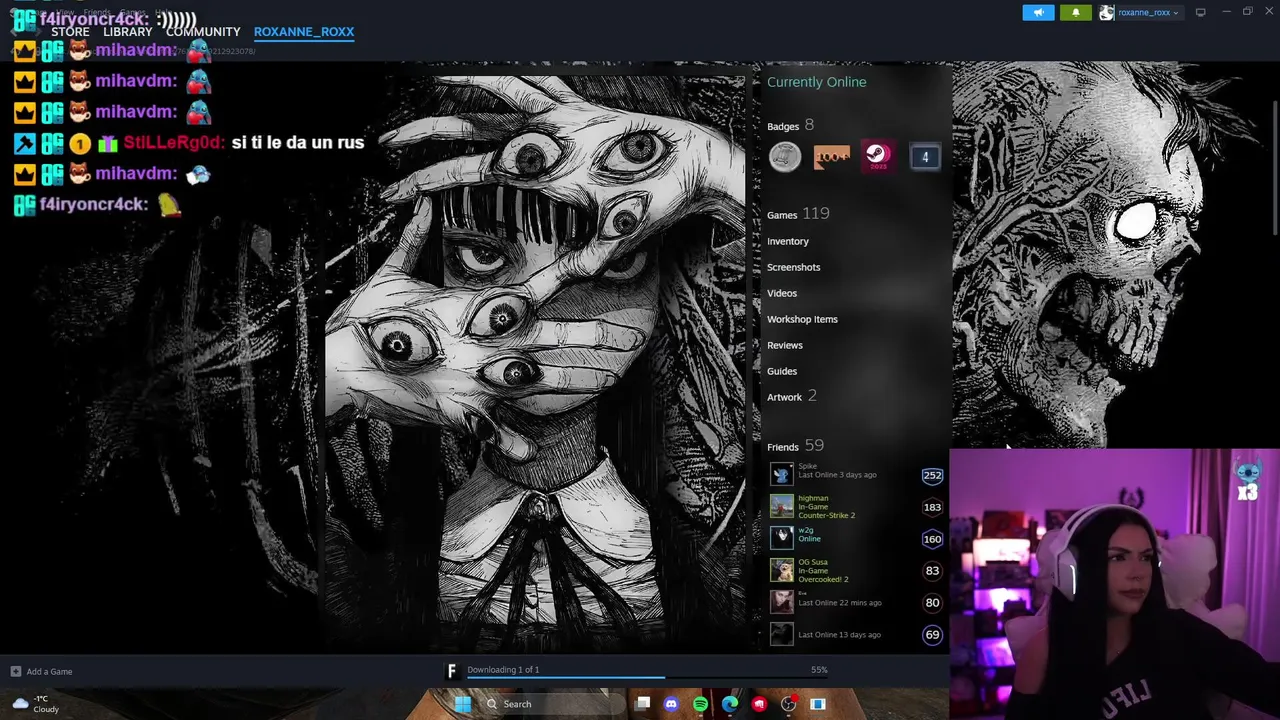Open Discord from the taskbar
The height and width of the screenshot is (720, 1280).
(671, 704)
